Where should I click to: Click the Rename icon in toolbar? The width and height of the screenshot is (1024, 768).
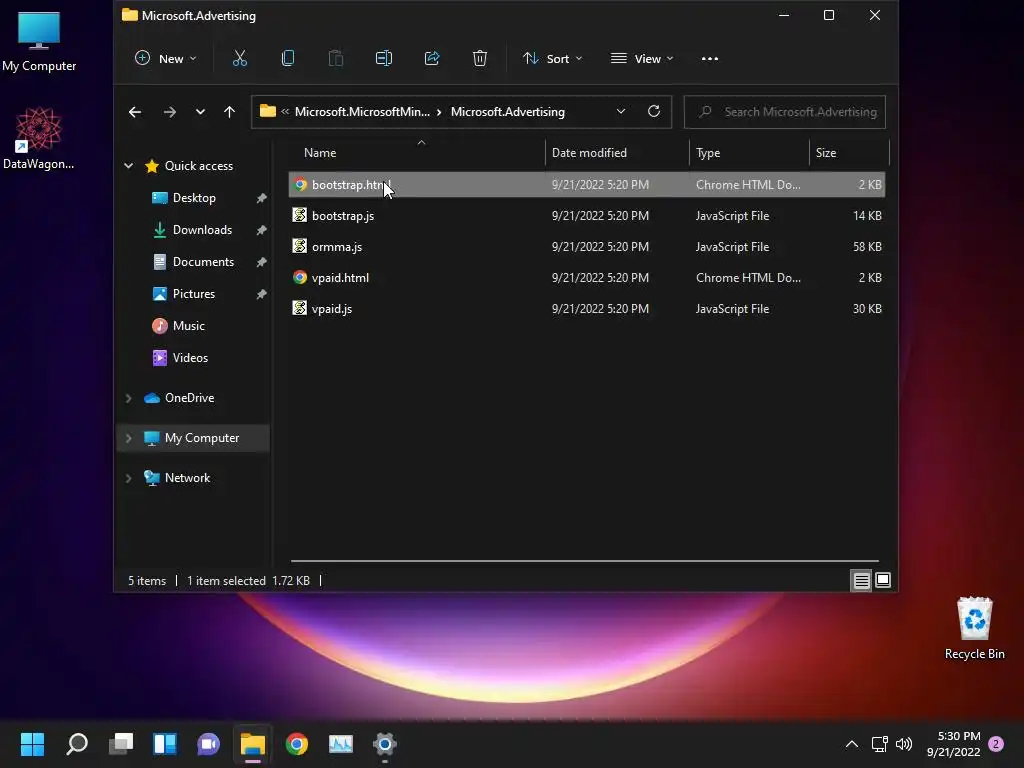(x=384, y=59)
